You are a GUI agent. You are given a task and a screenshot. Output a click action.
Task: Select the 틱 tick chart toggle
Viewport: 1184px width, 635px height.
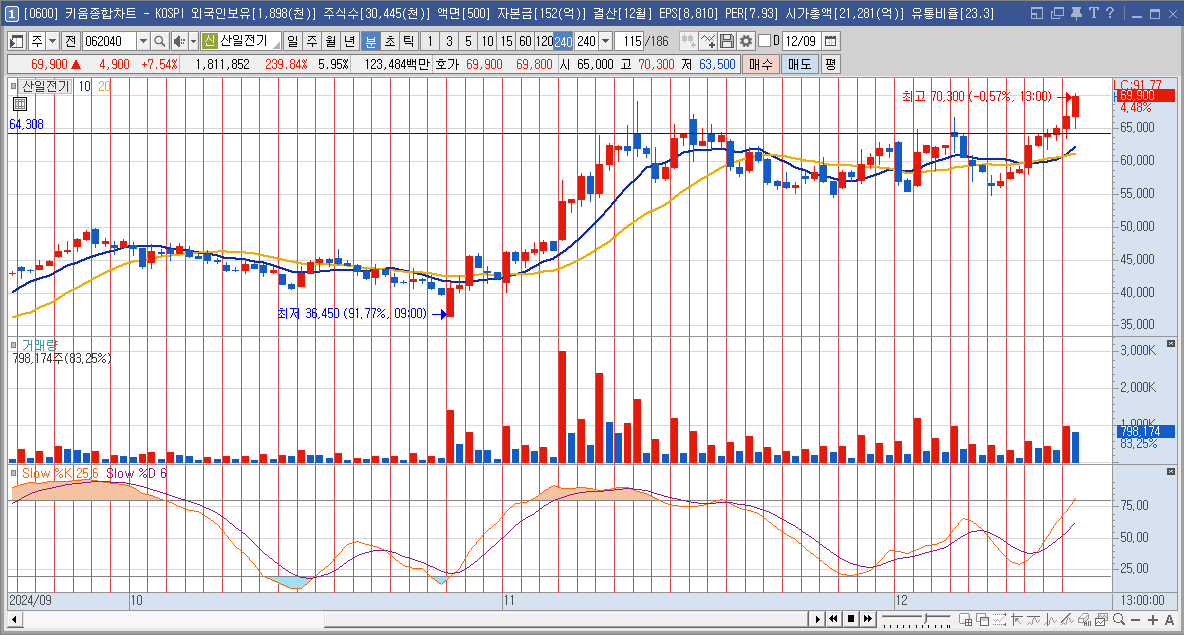coord(409,42)
